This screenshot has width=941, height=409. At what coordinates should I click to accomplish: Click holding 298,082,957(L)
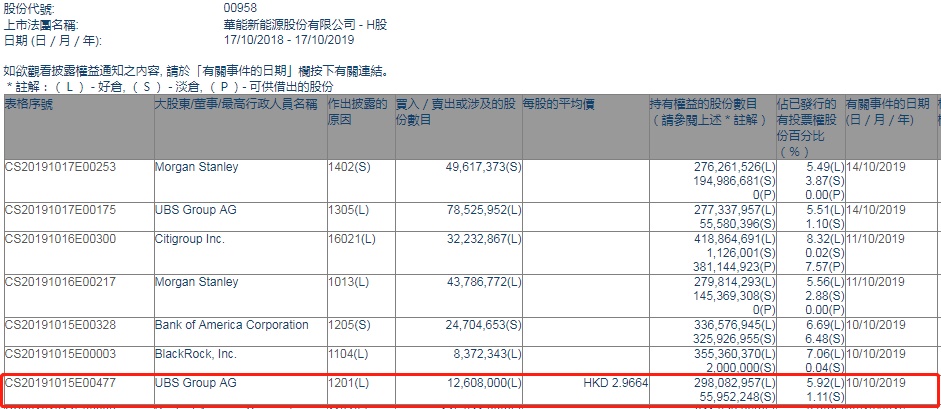coord(735,382)
